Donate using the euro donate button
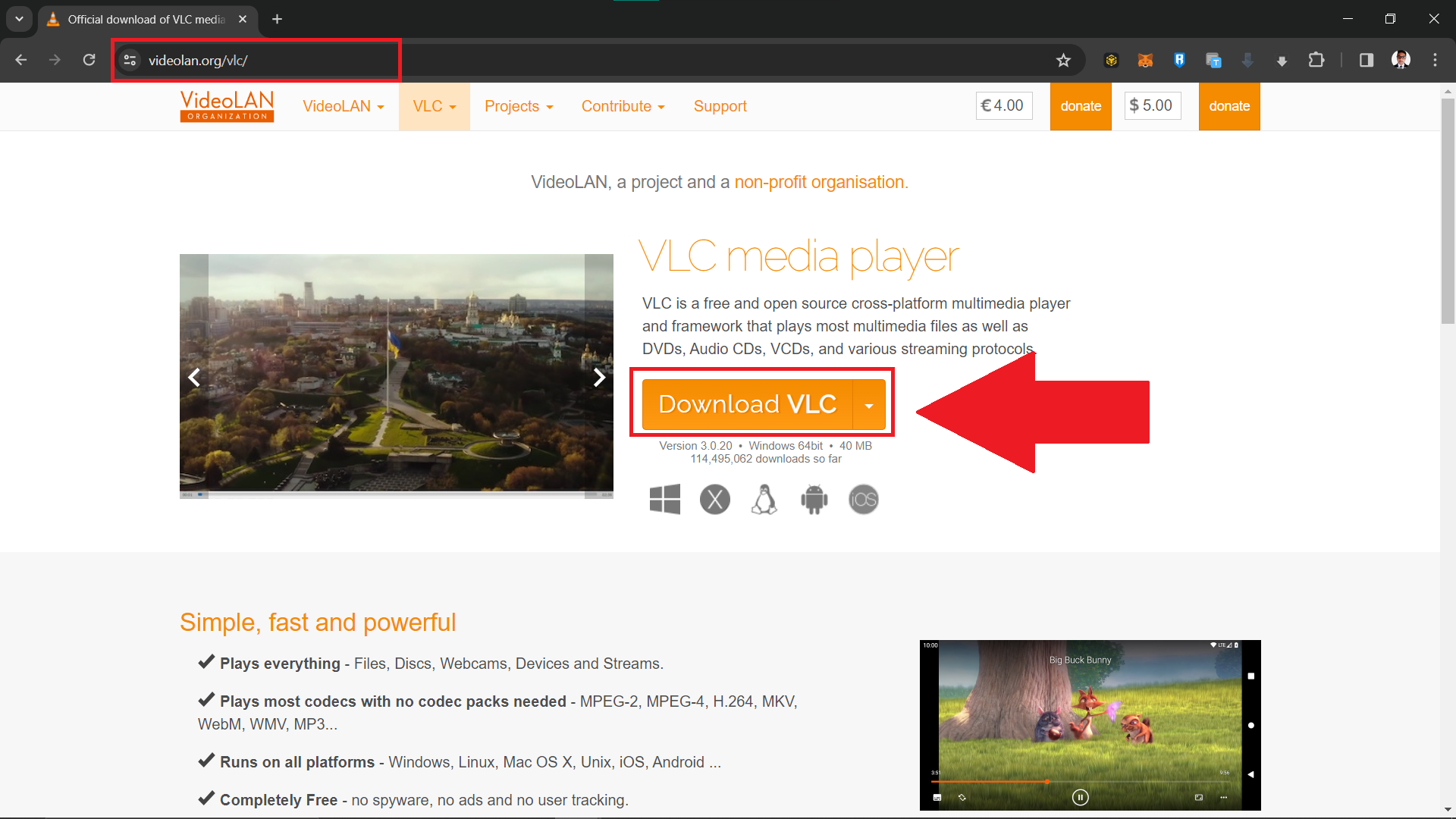The height and width of the screenshot is (819, 1456). click(1081, 106)
